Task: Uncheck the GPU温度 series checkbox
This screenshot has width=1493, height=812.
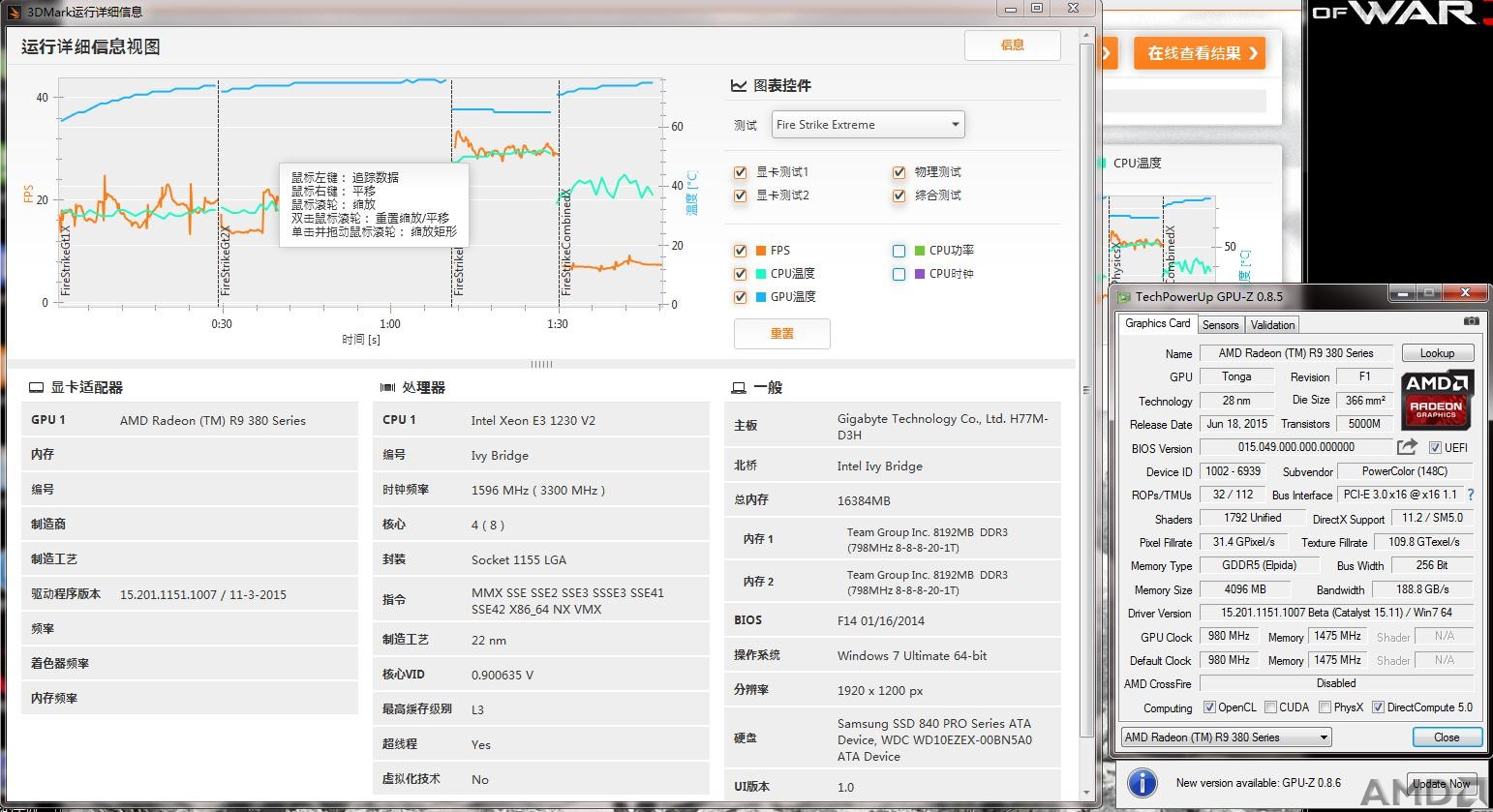Action: click(741, 297)
